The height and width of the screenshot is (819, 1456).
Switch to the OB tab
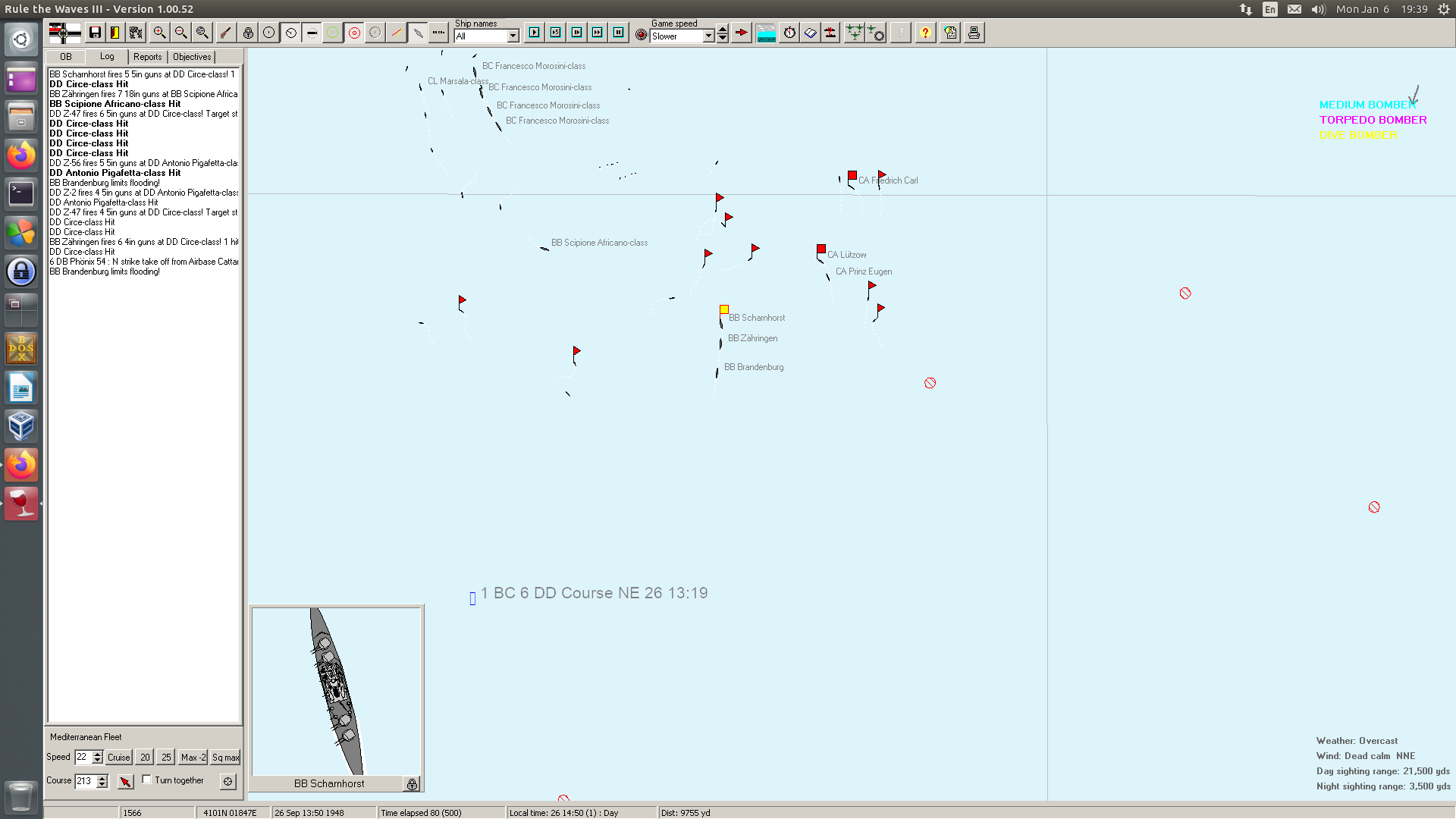click(x=66, y=57)
